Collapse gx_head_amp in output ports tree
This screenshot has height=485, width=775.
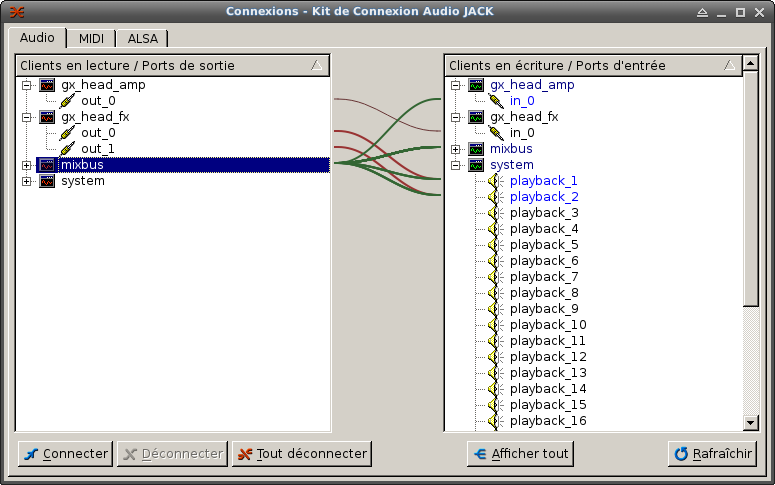click(x=27, y=86)
